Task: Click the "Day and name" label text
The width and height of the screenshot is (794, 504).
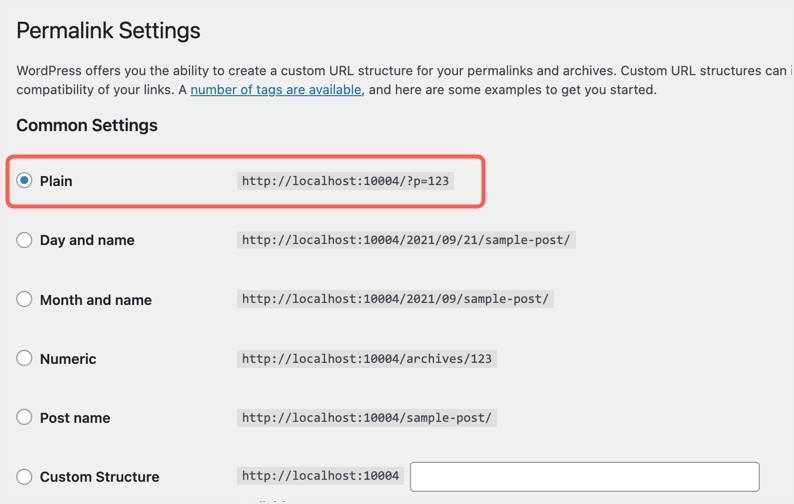Action: 87,240
